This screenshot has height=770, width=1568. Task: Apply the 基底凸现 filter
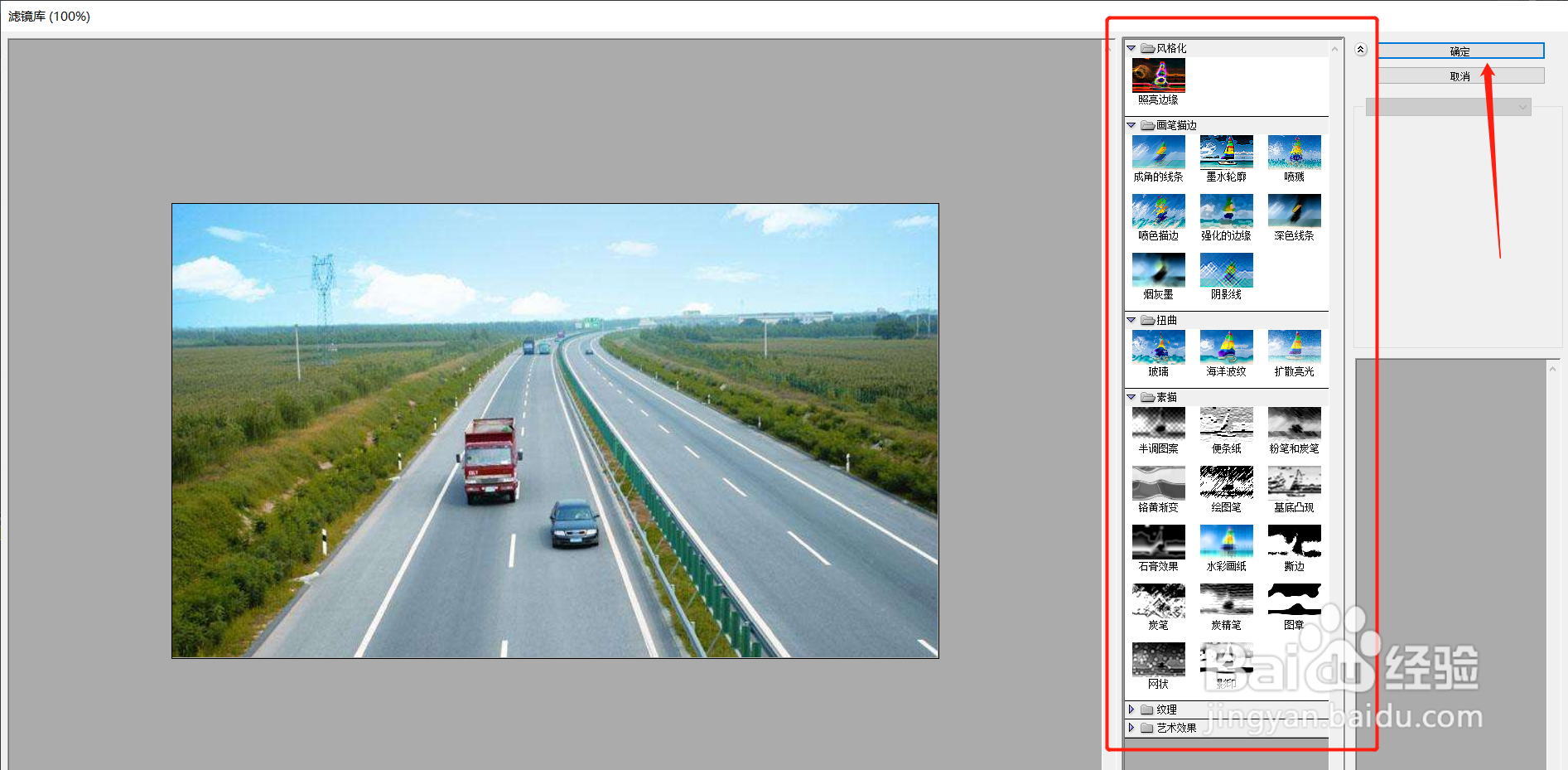pos(1294,483)
